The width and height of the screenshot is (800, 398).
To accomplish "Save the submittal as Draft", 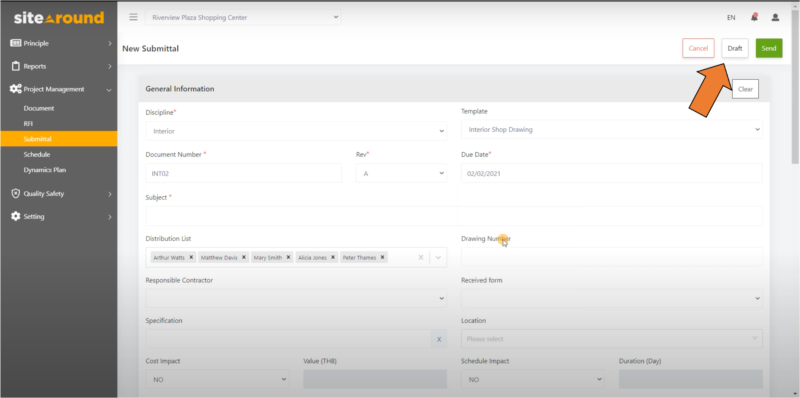I will point(735,48).
